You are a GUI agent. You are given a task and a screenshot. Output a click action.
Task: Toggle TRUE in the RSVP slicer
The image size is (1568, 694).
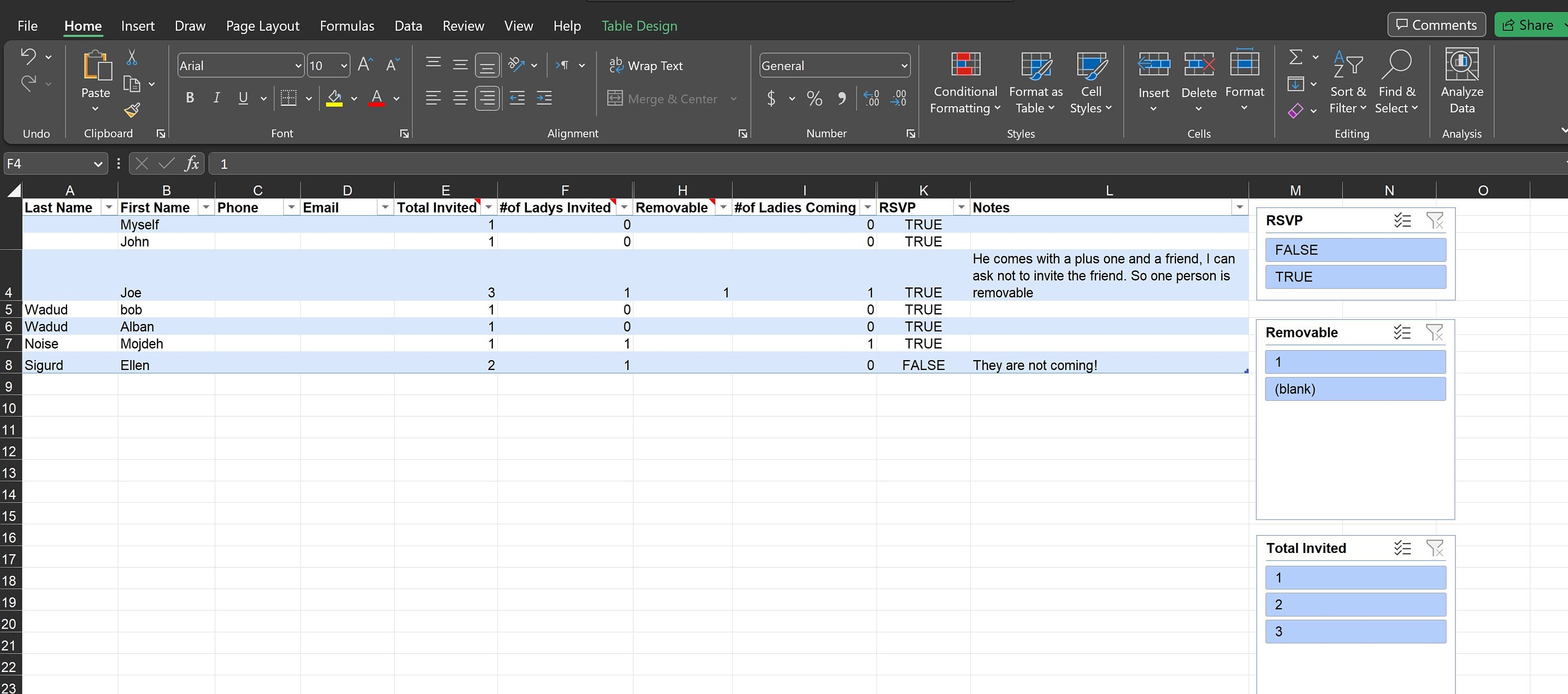(1355, 277)
